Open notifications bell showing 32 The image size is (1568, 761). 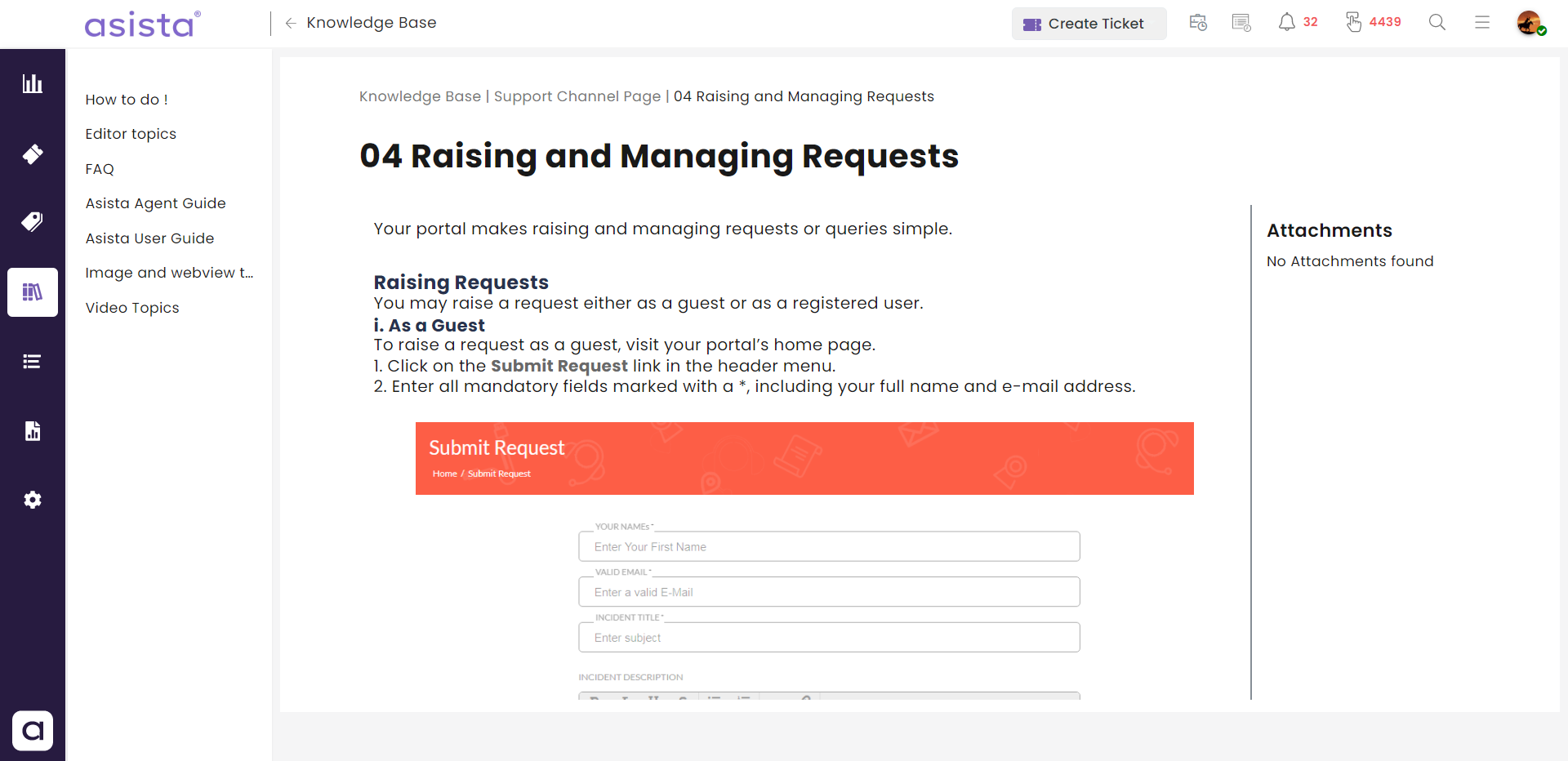[1298, 22]
